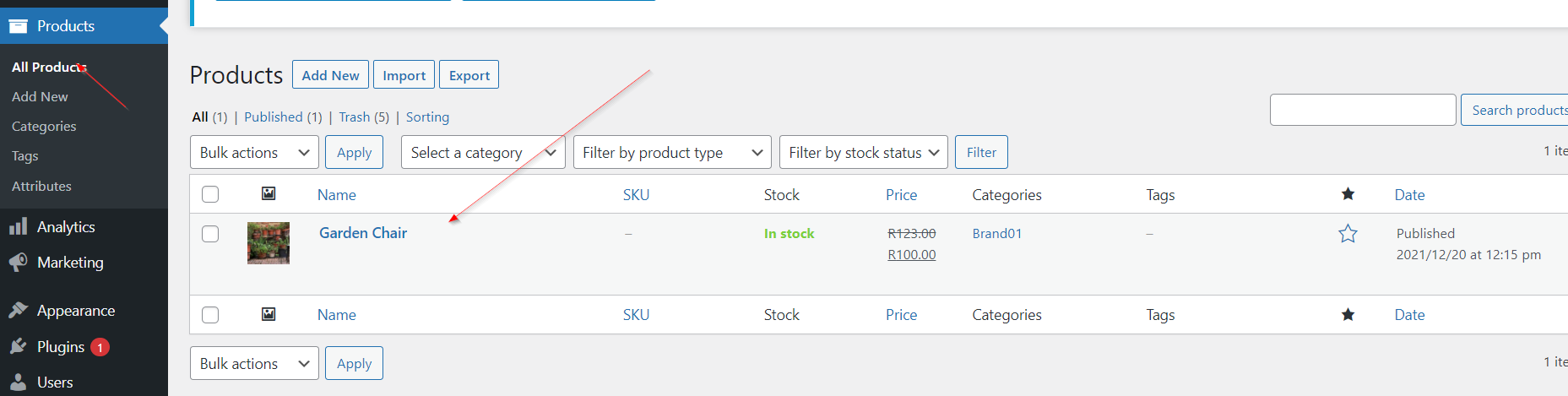1568x396 pixels.
Task: Sort by the featured star column header
Action: coord(1348,194)
